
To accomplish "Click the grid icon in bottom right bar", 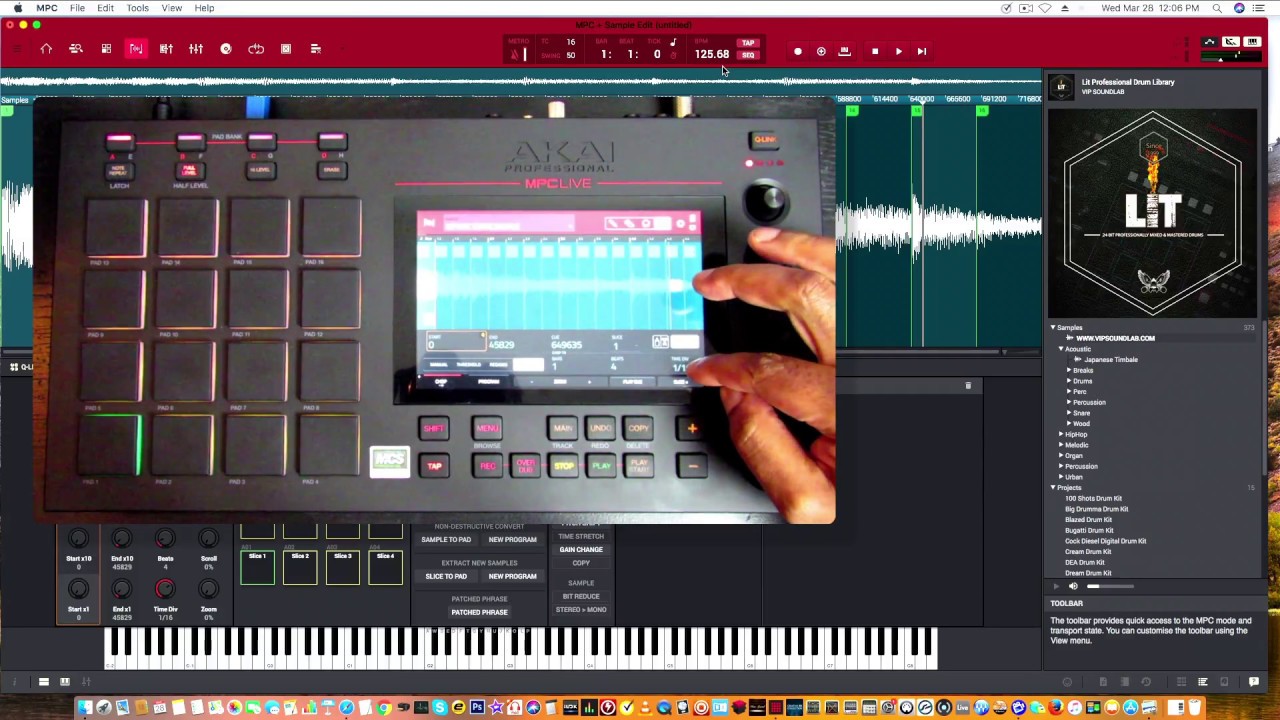I will 1181,682.
